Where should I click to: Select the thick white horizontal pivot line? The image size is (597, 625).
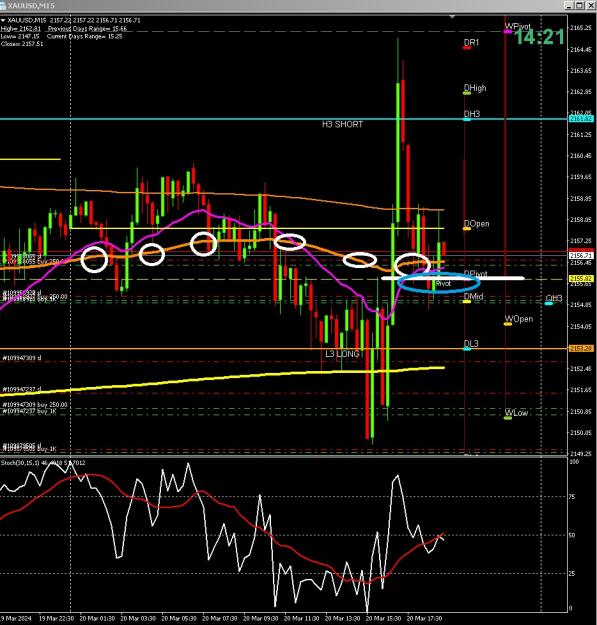coord(453,278)
